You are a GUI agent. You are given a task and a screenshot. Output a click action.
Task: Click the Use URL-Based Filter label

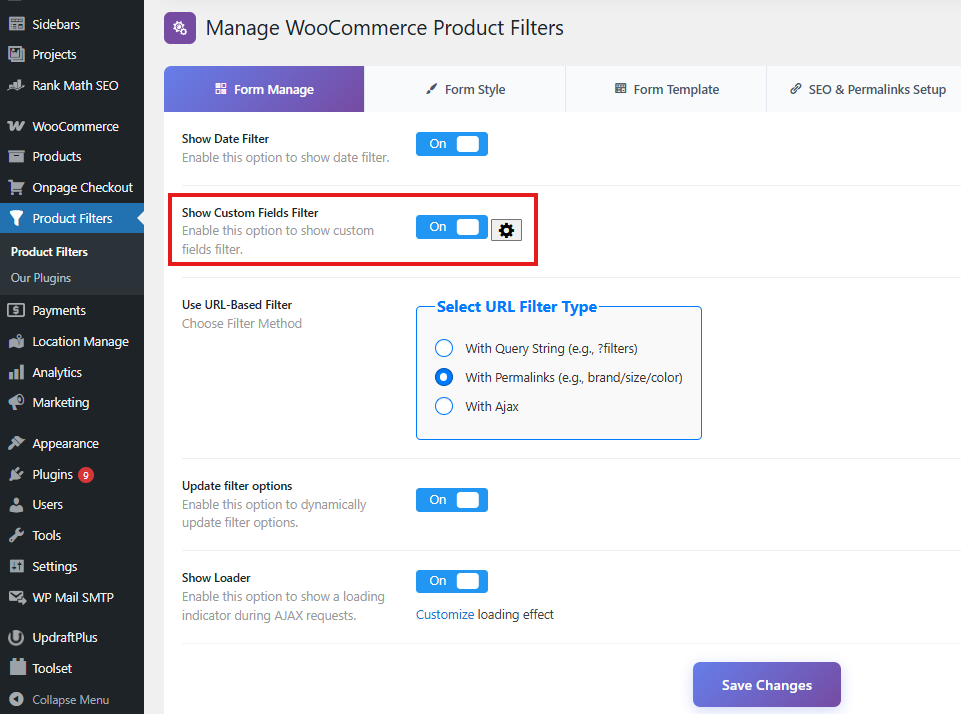[x=237, y=305]
